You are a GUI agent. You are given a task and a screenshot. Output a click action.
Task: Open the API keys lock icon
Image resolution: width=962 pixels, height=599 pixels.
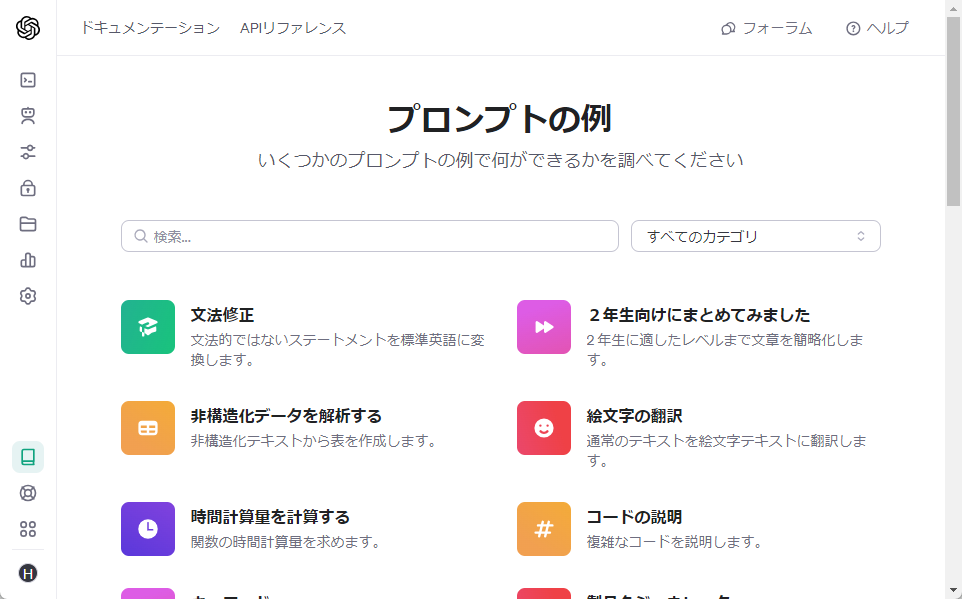tap(28, 188)
